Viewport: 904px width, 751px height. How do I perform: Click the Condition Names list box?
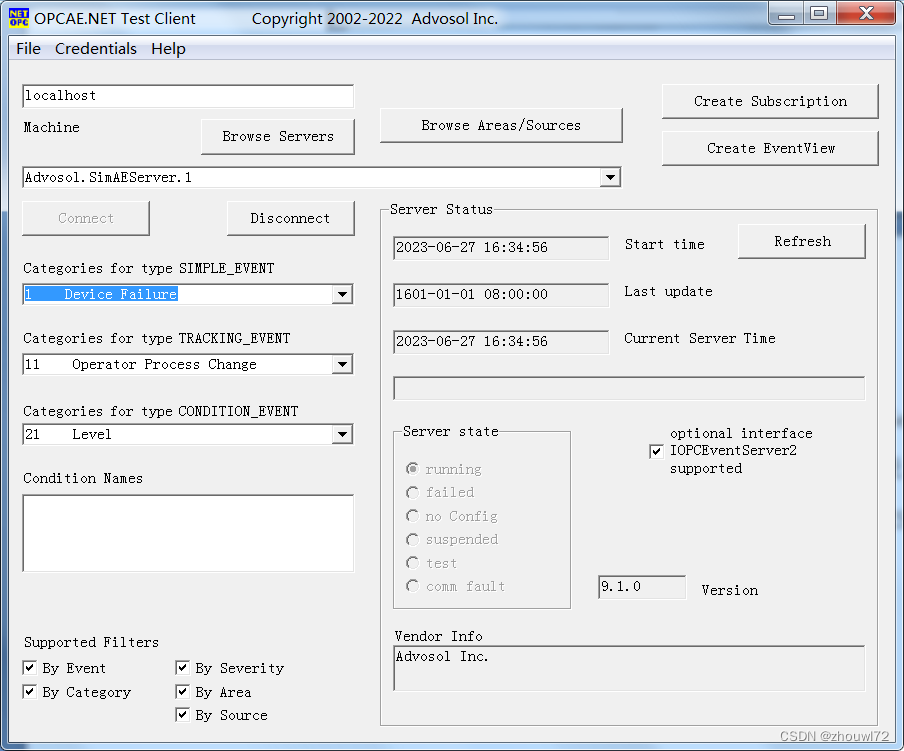tap(188, 533)
